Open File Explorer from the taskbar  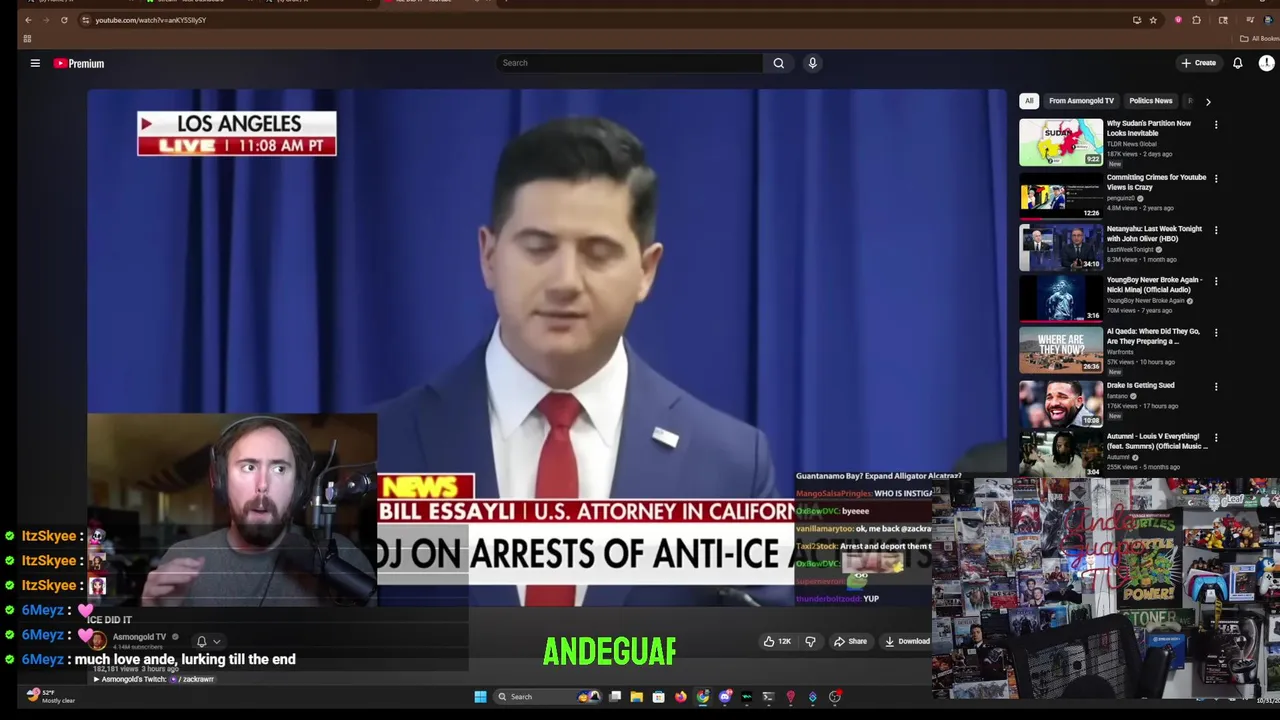[636, 697]
